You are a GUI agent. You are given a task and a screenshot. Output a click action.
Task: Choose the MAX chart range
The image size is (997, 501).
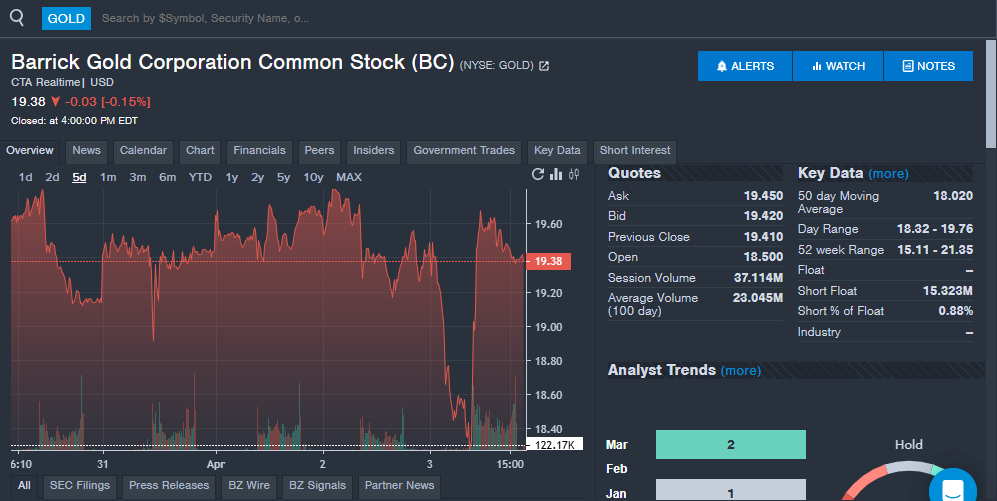(x=349, y=177)
